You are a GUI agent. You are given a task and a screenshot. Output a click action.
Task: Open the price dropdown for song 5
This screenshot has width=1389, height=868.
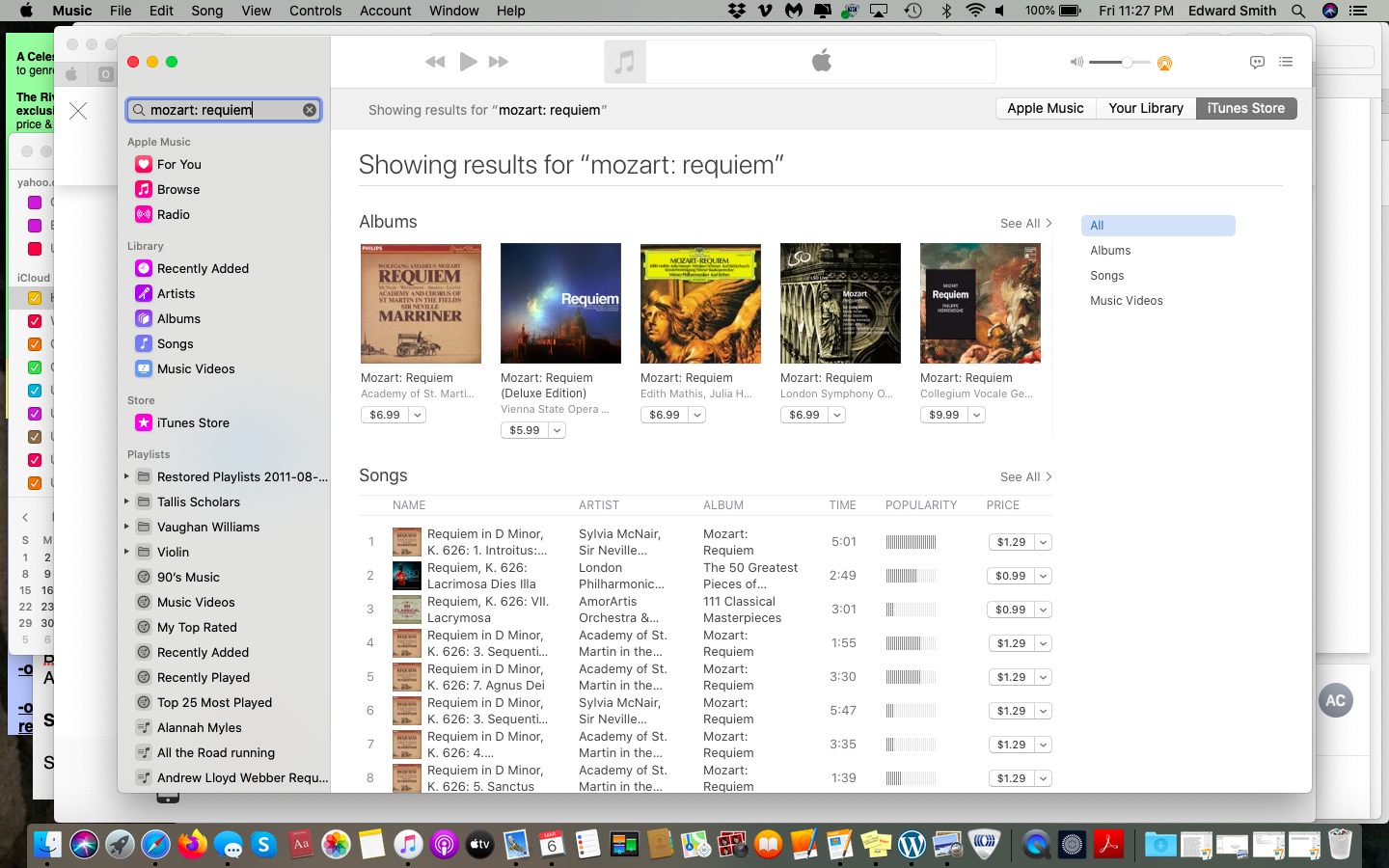click(x=1043, y=677)
